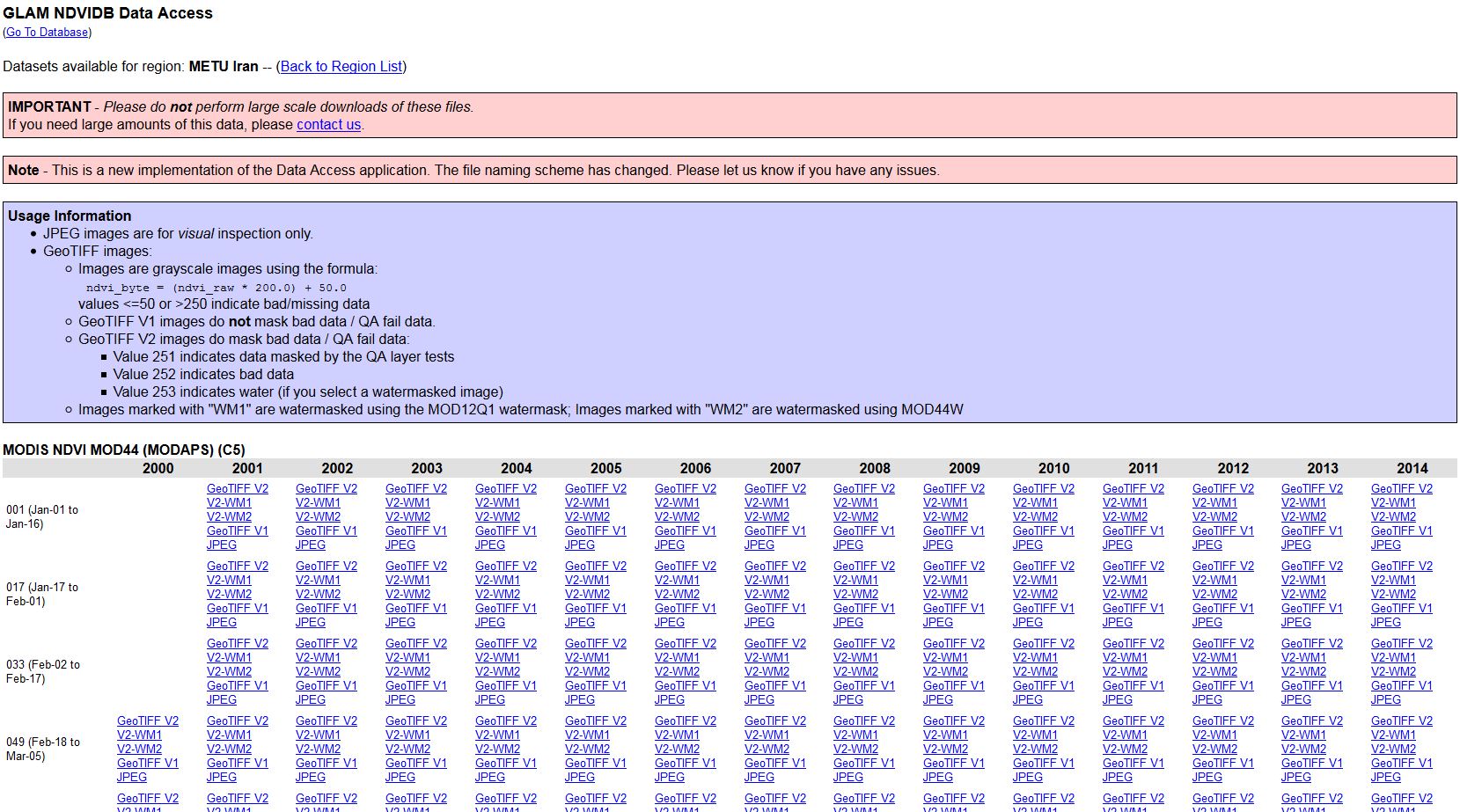Select V2-WM2 for 2003 period 017
Screen dimensions: 1460x812
point(407,595)
